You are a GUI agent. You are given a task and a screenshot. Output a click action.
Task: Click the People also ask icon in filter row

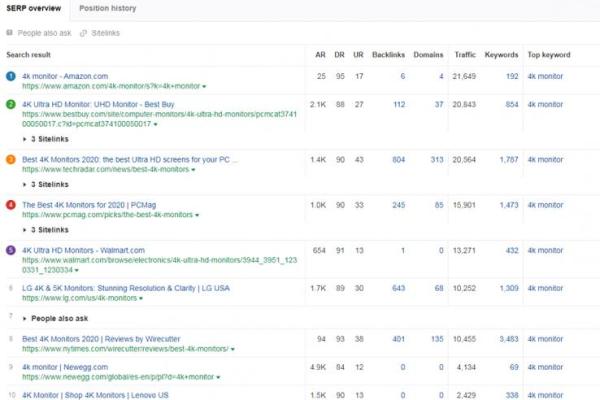point(10,33)
